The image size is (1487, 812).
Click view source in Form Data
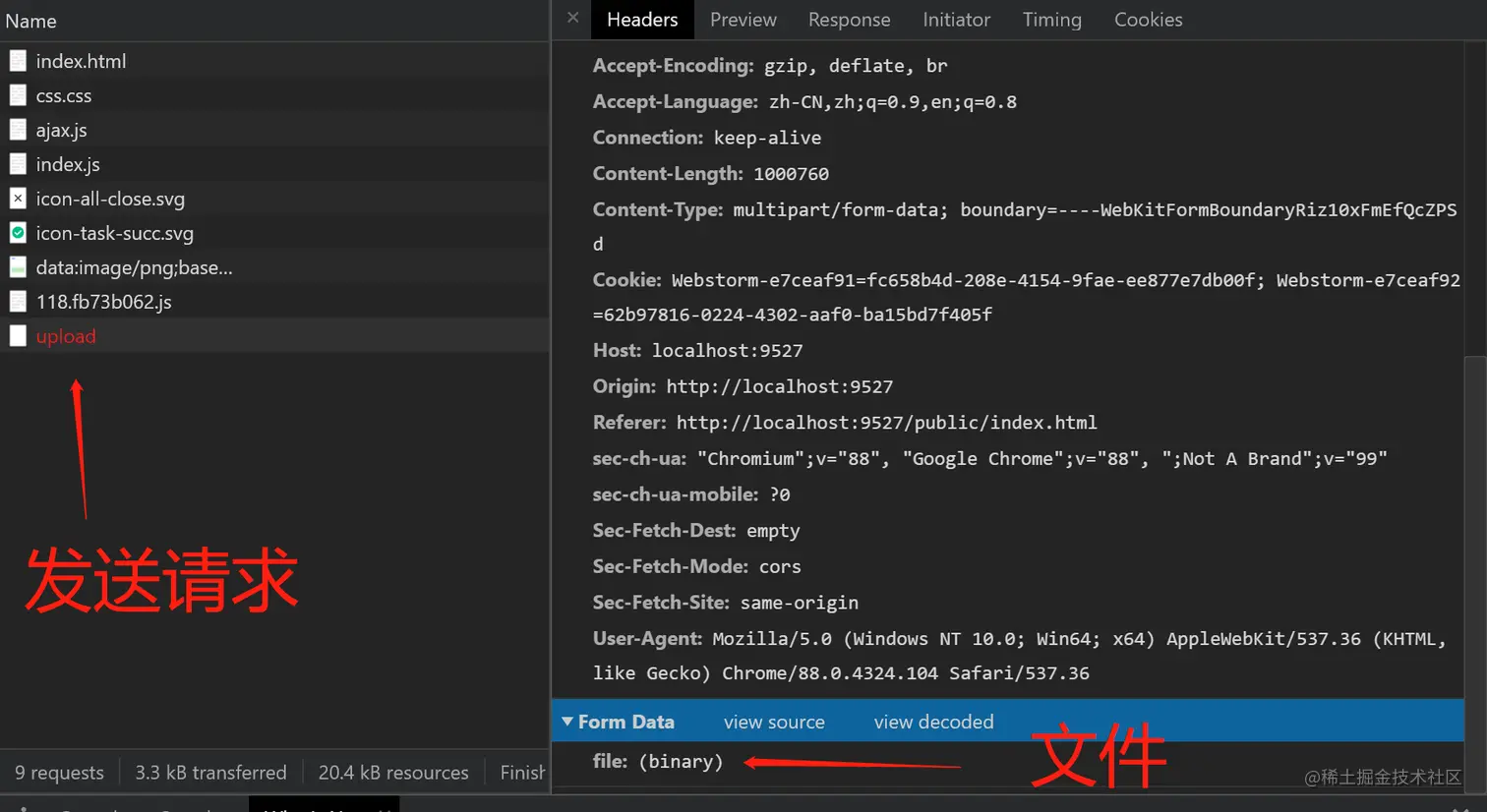click(774, 722)
